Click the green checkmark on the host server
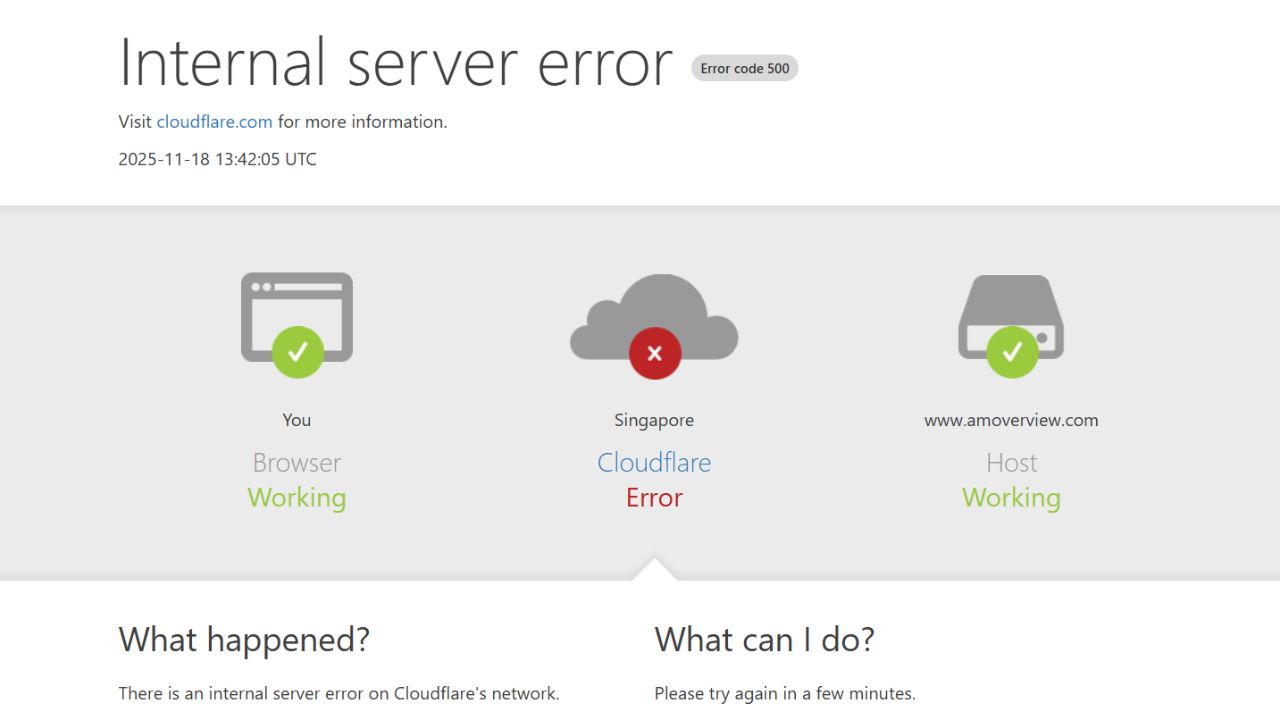1280x720 pixels. 1010,351
